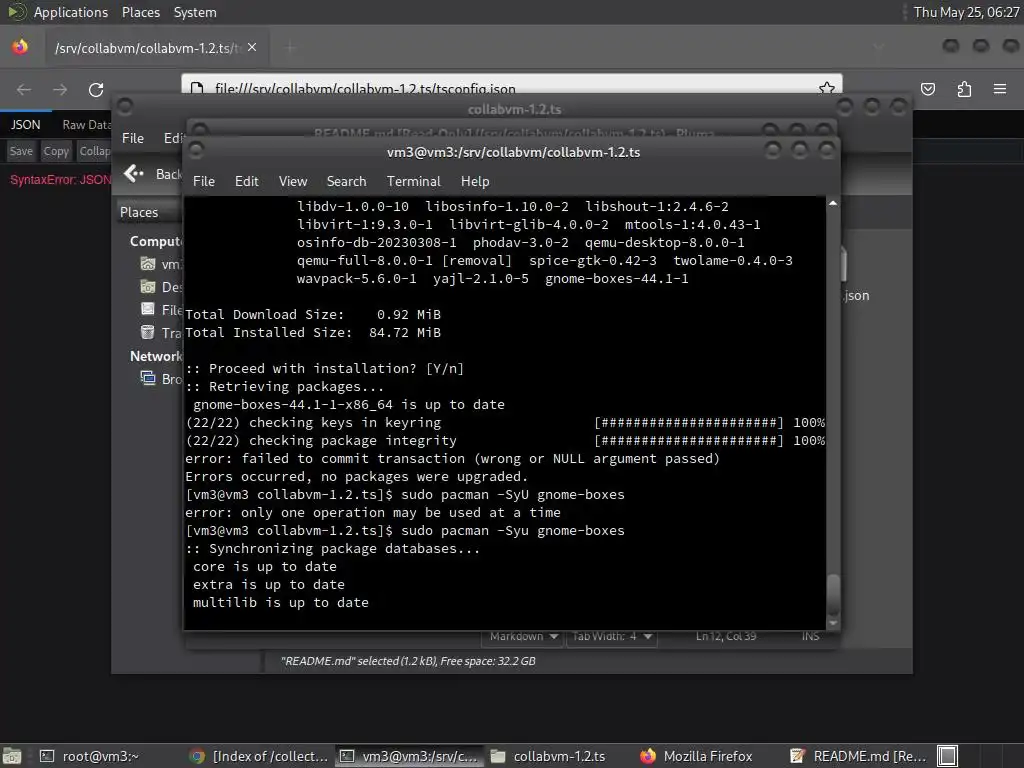Image resolution: width=1024 pixels, height=768 pixels.
Task: Close the tsconfig.json Firefox tab
Action: pyautogui.click(x=252, y=48)
